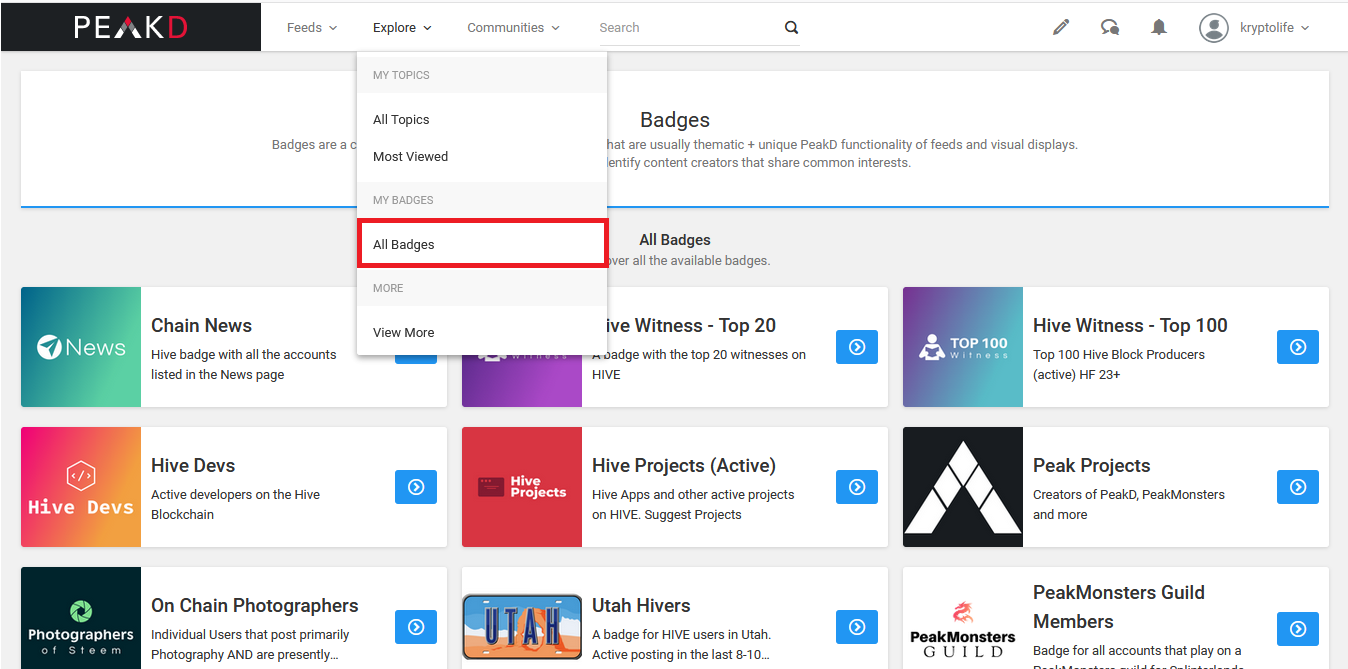
Task: Open Peak Projects badge arrow button
Action: (1297, 487)
